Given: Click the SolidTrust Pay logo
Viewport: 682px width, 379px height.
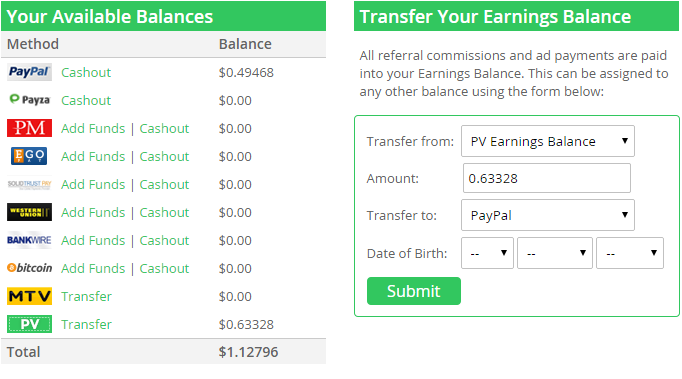Looking at the screenshot, I should tap(29, 184).
